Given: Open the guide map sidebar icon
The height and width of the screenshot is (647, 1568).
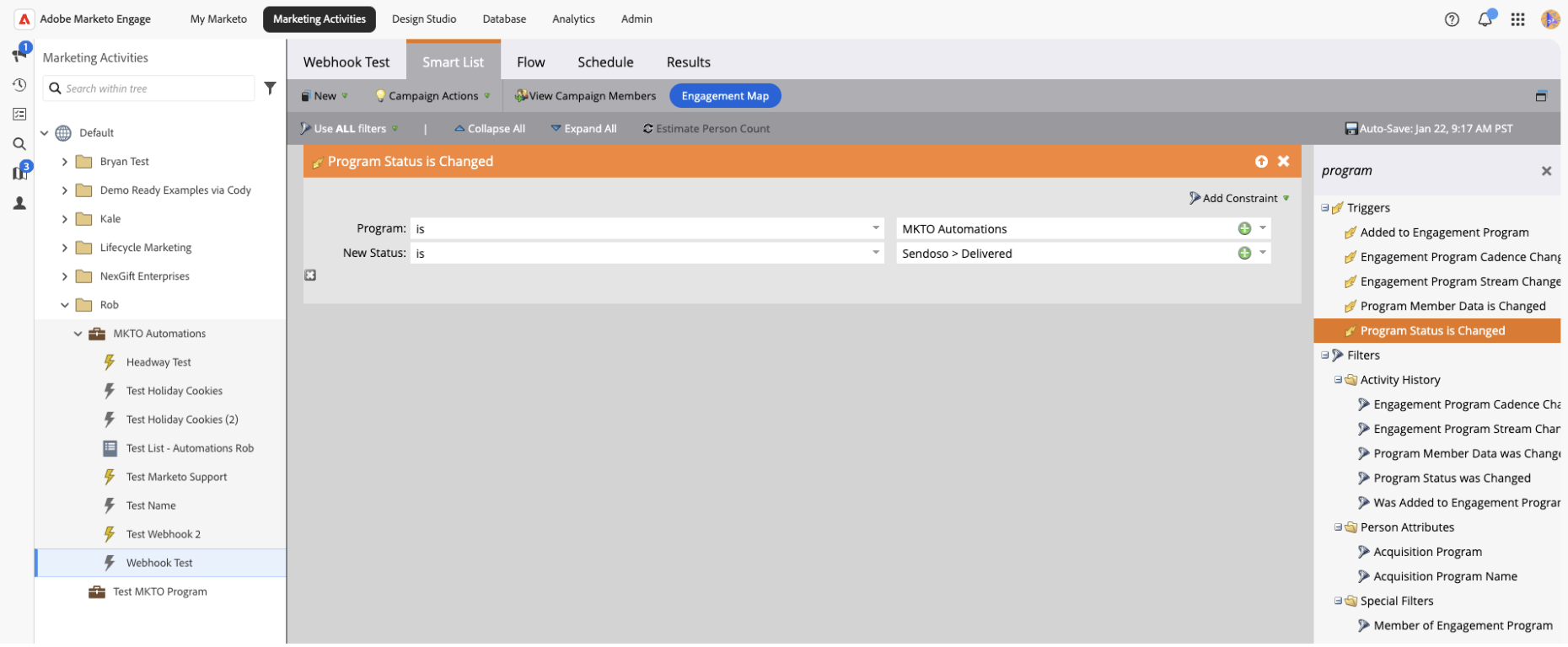Looking at the screenshot, I should coord(19,173).
